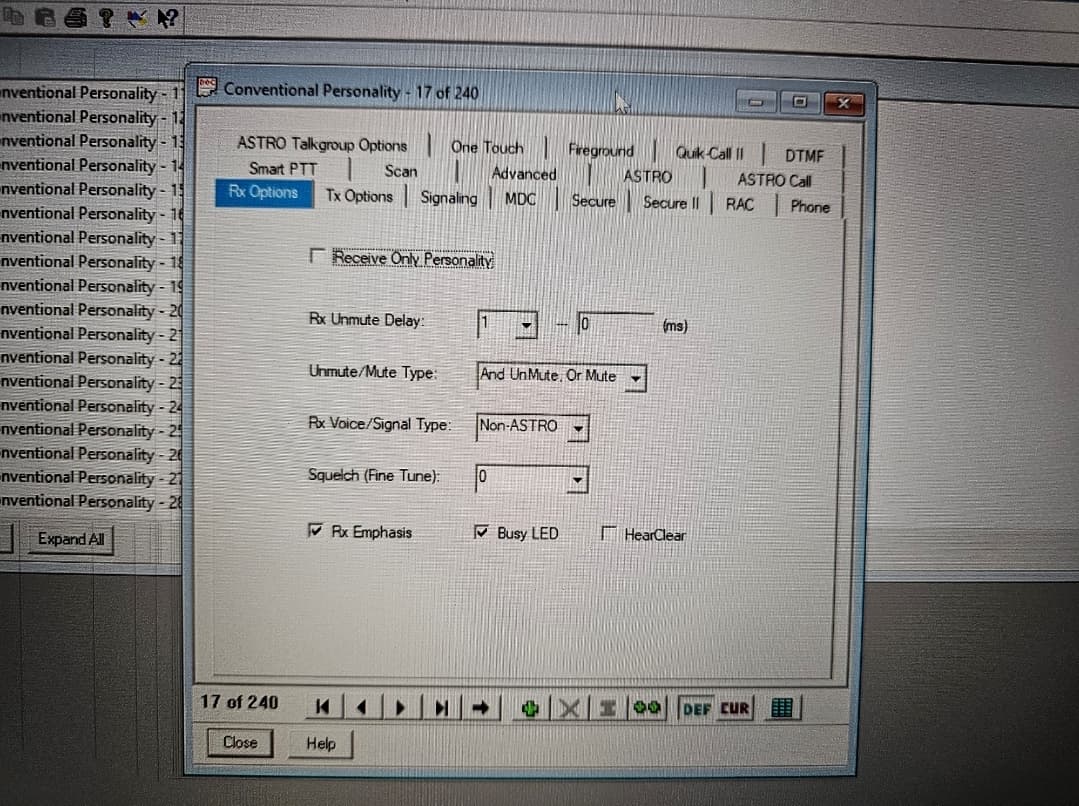
Task: Switch to the One Touch tab
Action: (x=487, y=148)
